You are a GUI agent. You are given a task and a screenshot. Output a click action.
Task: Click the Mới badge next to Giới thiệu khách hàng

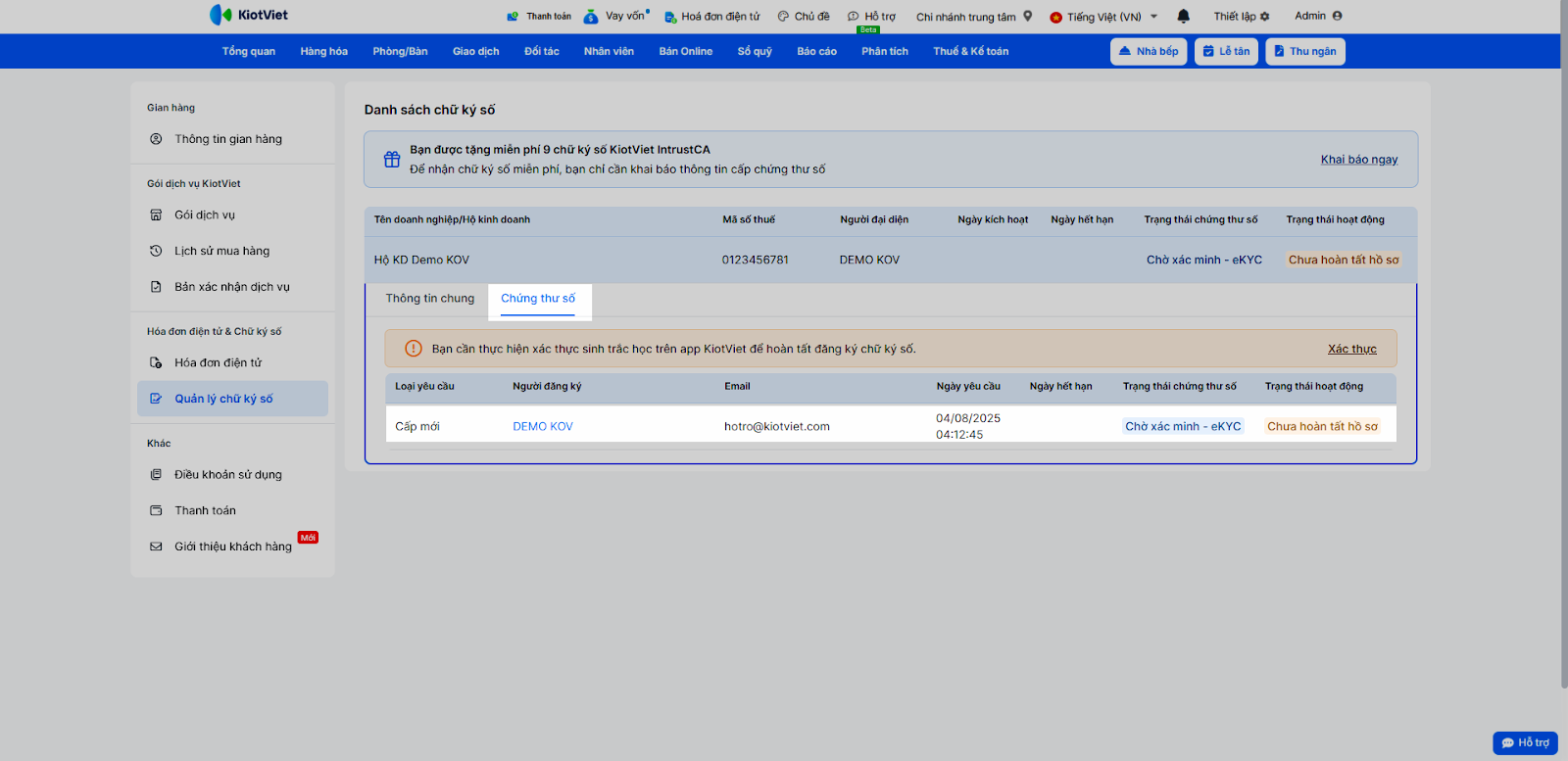[x=308, y=538]
